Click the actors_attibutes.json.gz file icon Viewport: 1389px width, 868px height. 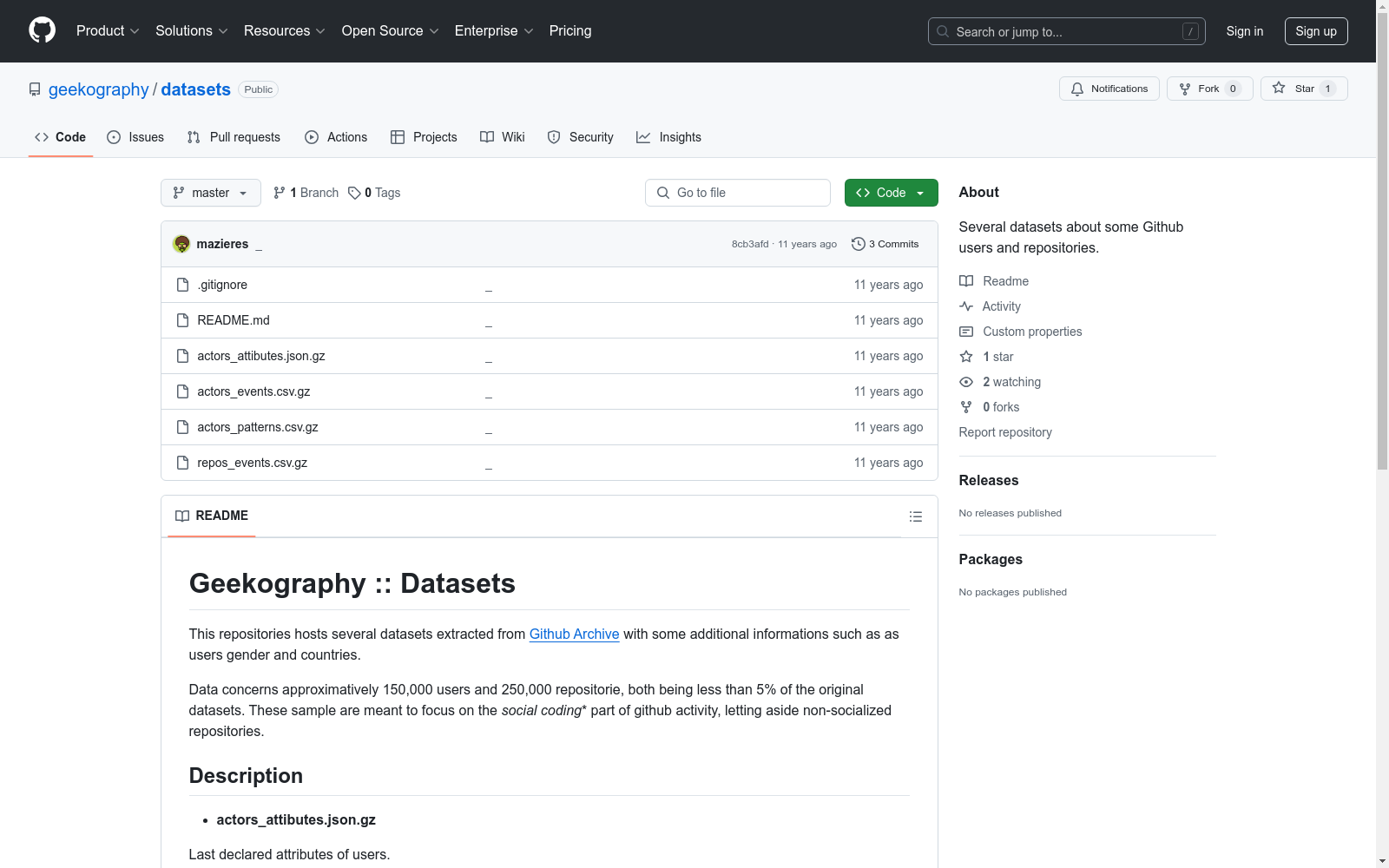pyautogui.click(x=182, y=356)
